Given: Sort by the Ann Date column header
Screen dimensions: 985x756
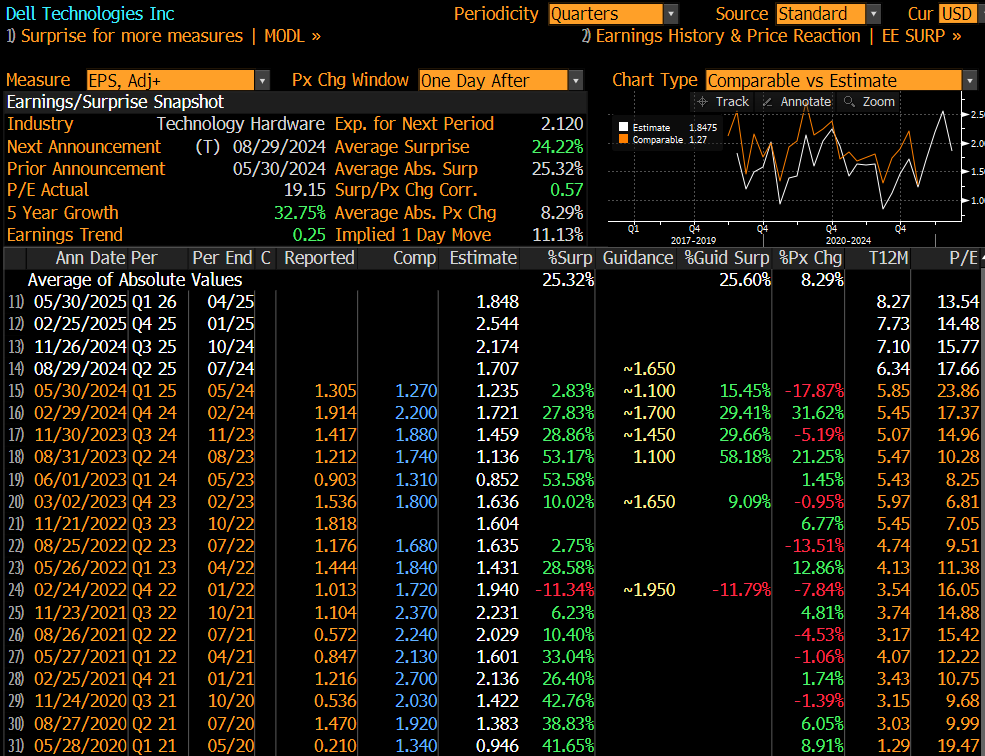Looking at the screenshot, I should (91, 258).
